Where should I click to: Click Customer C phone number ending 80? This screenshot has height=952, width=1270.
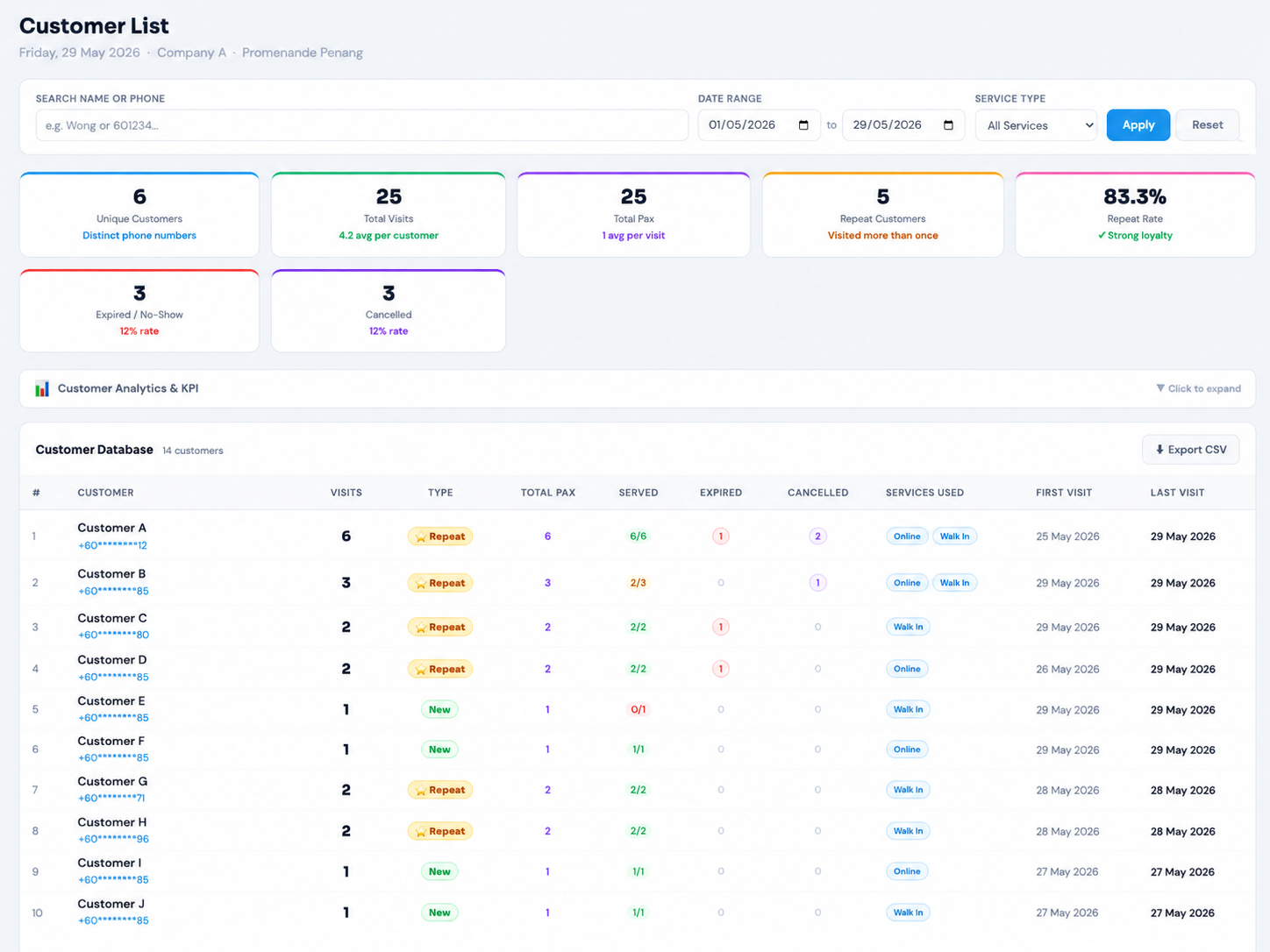113,635
